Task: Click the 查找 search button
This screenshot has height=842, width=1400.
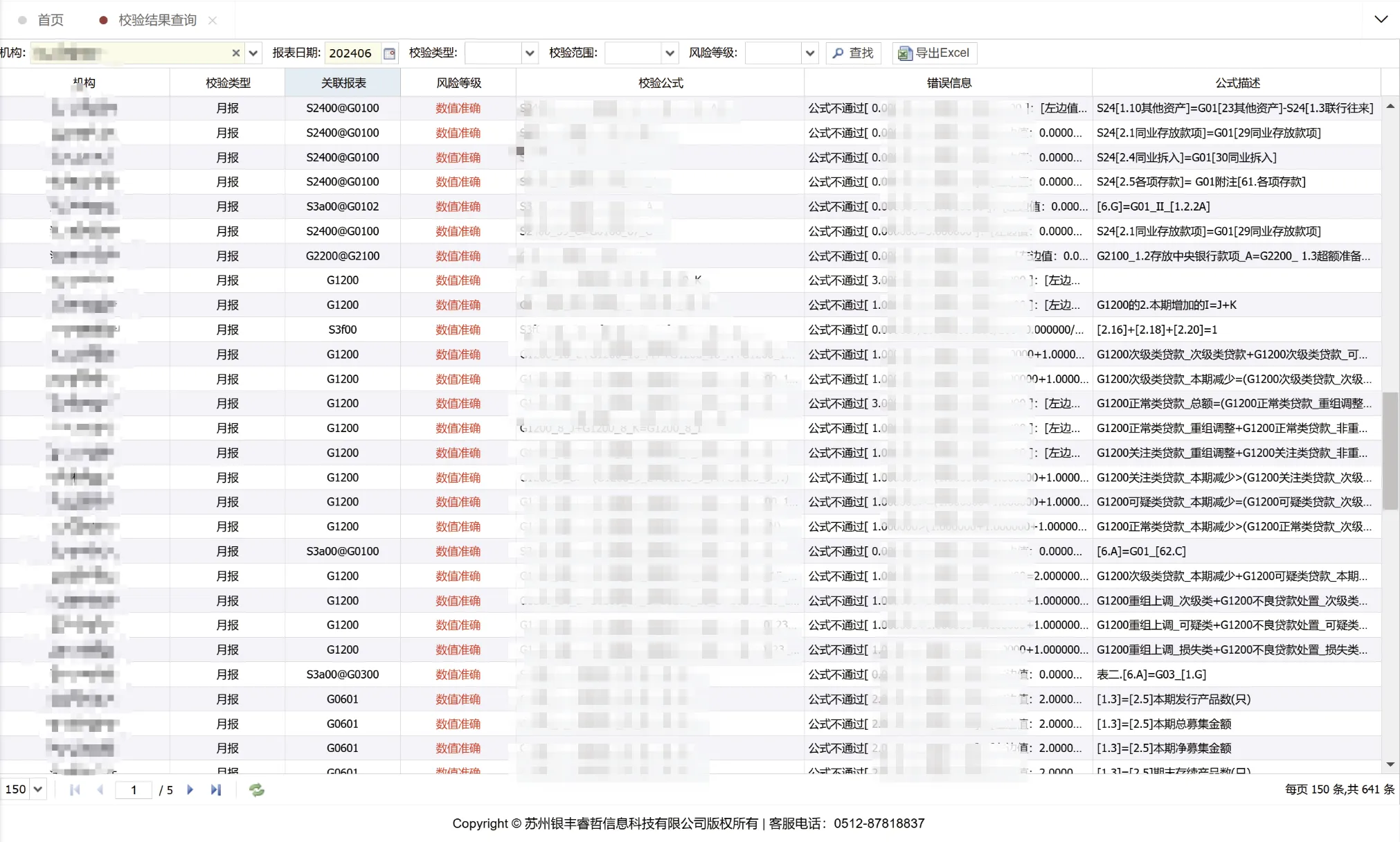Action: point(853,53)
